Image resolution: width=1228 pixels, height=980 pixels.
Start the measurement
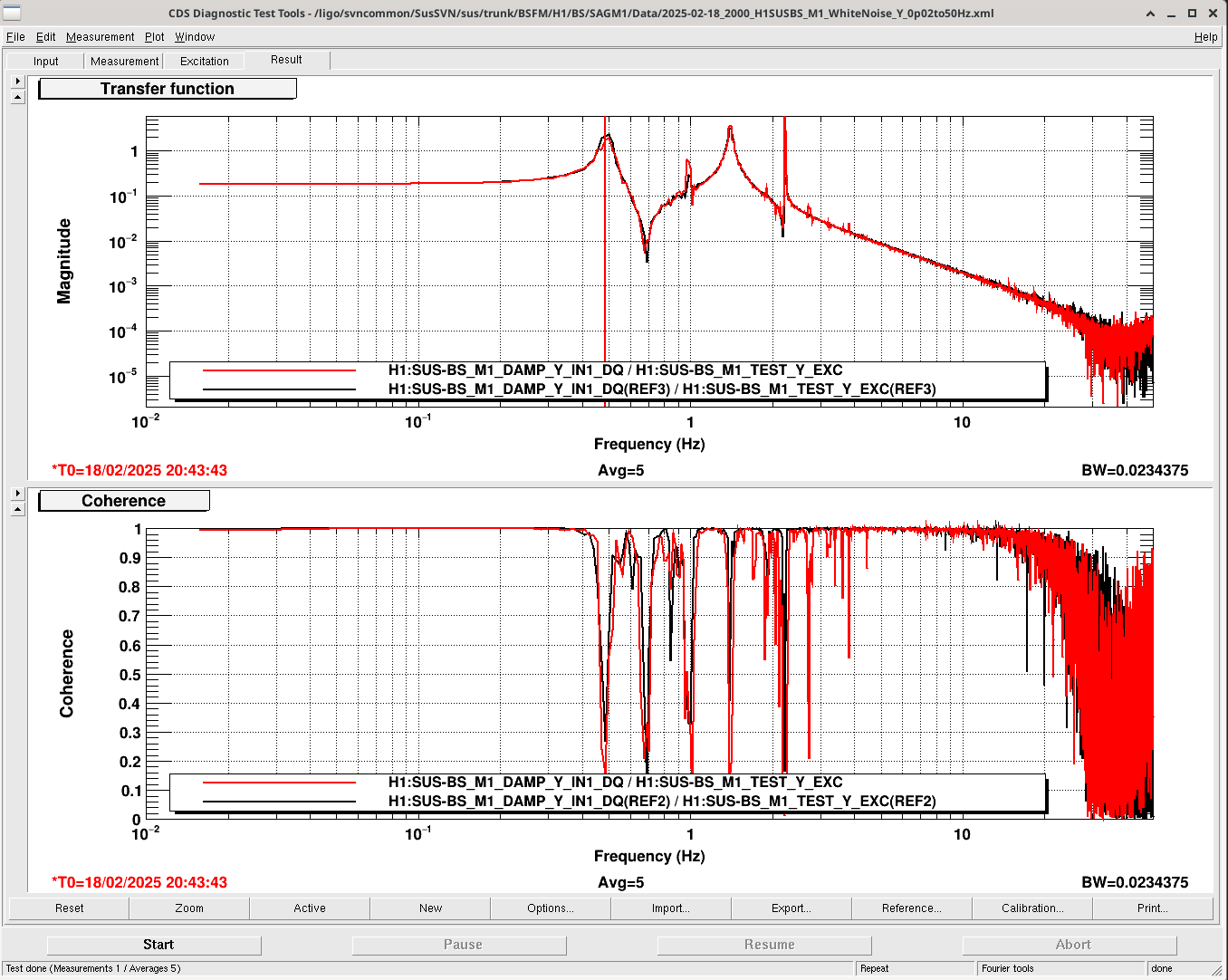154,945
